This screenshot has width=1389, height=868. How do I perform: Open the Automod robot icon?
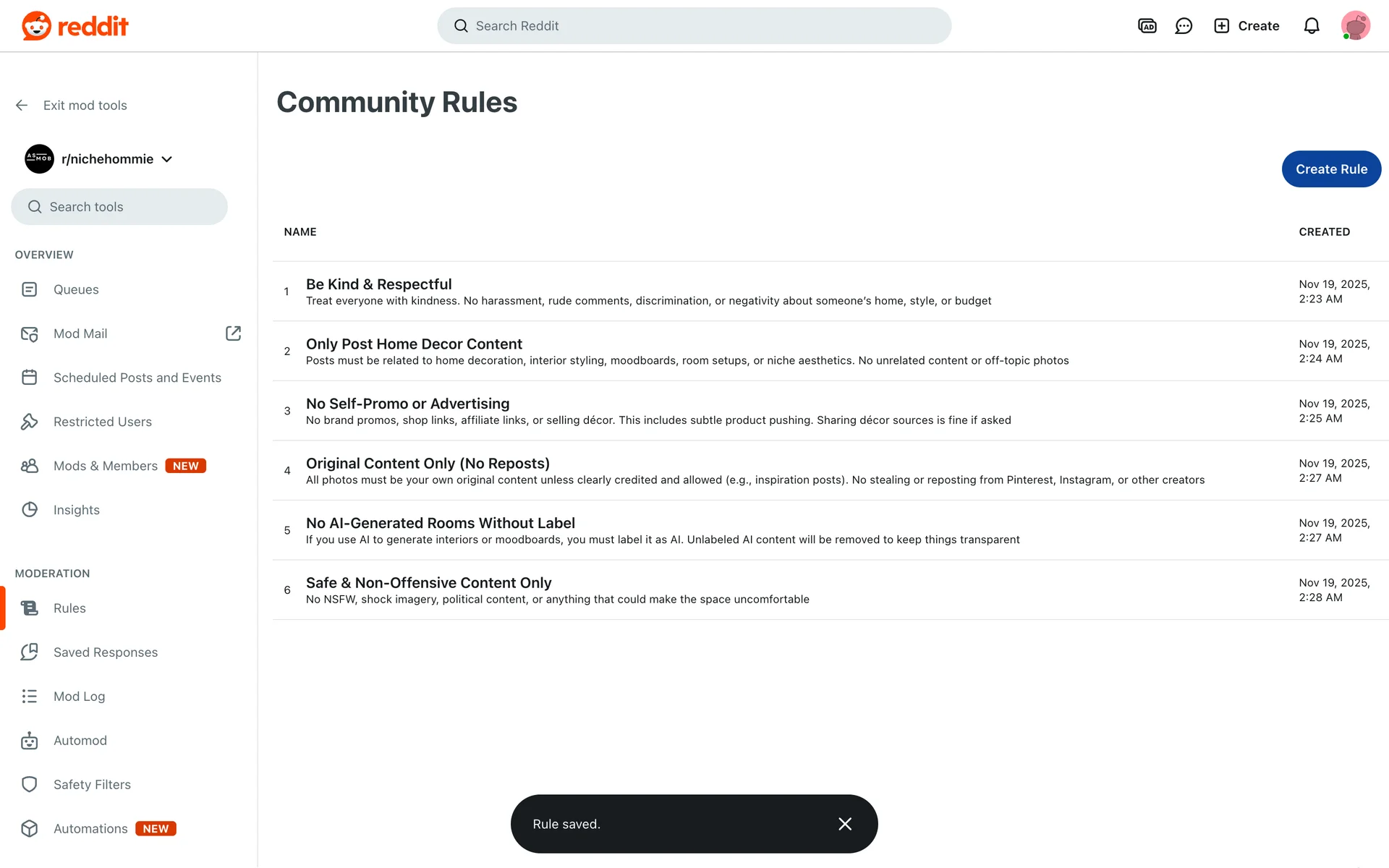[30, 741]
